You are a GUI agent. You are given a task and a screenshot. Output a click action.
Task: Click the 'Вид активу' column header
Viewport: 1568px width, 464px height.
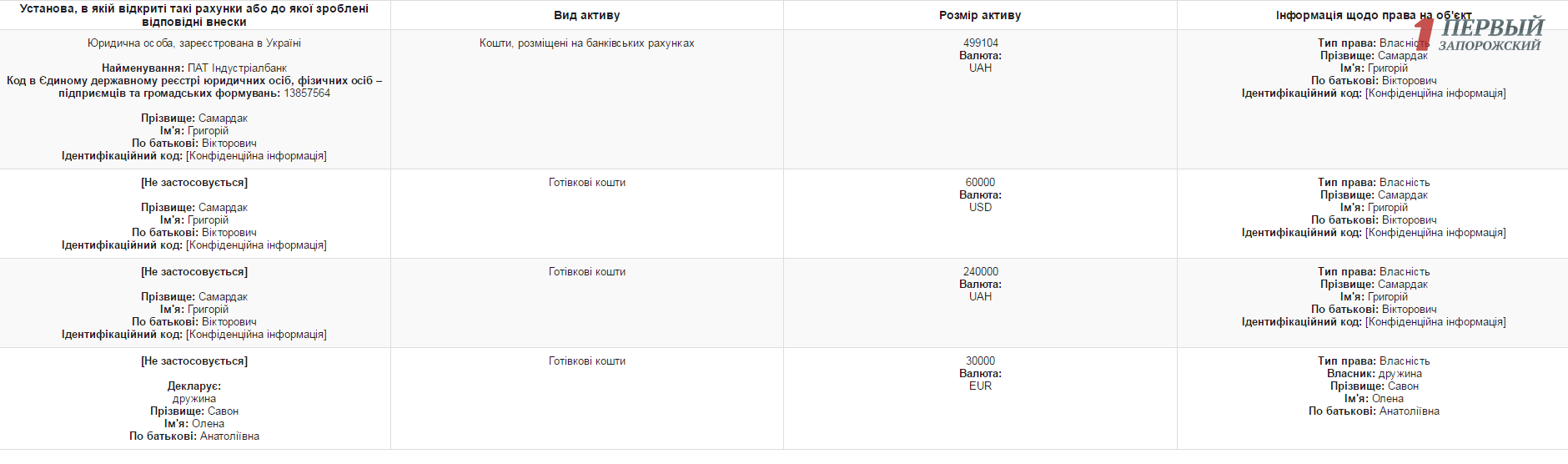point(586,15)
